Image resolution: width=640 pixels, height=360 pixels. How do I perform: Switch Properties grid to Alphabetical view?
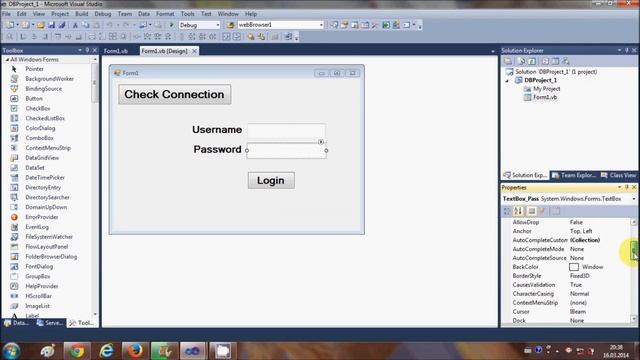[x=518, y=211]
